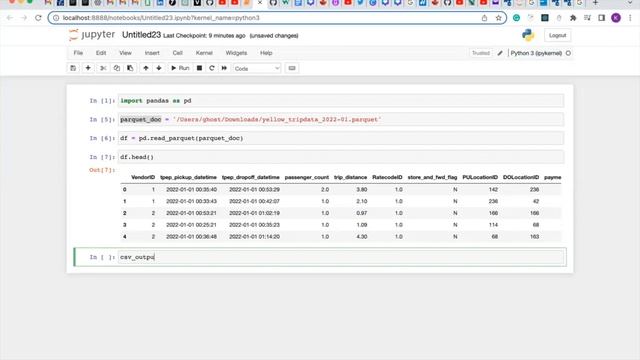Click the Jupyter logo
The width and height of the screenshot is (640, 360).
[x=92, y=35]
